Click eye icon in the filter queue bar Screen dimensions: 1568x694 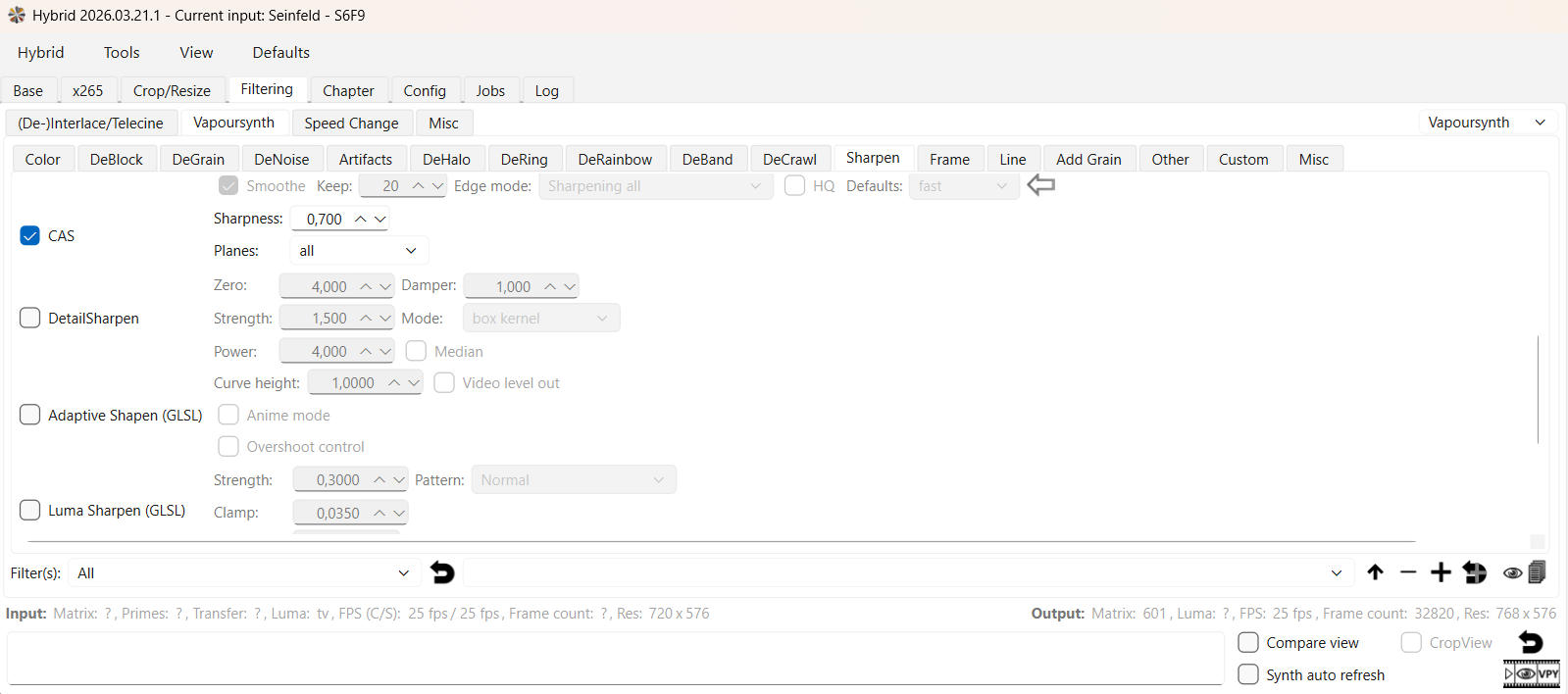[1512, 573]
